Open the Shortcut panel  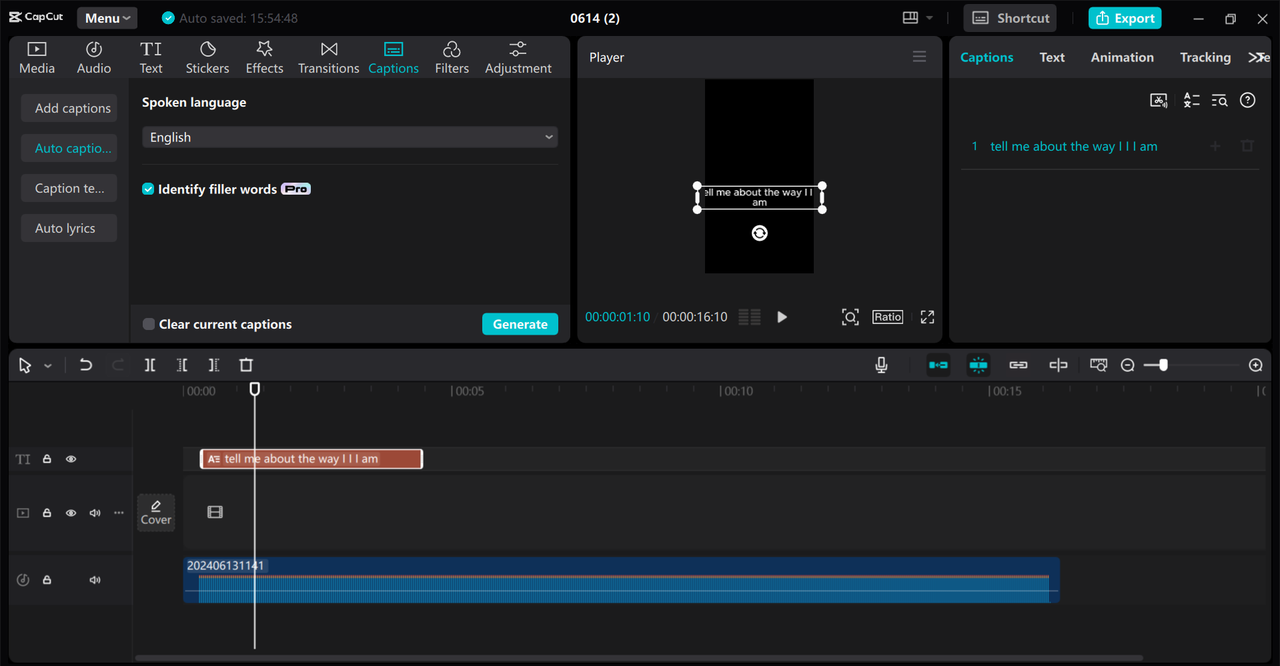click(x=1011, y=18)
